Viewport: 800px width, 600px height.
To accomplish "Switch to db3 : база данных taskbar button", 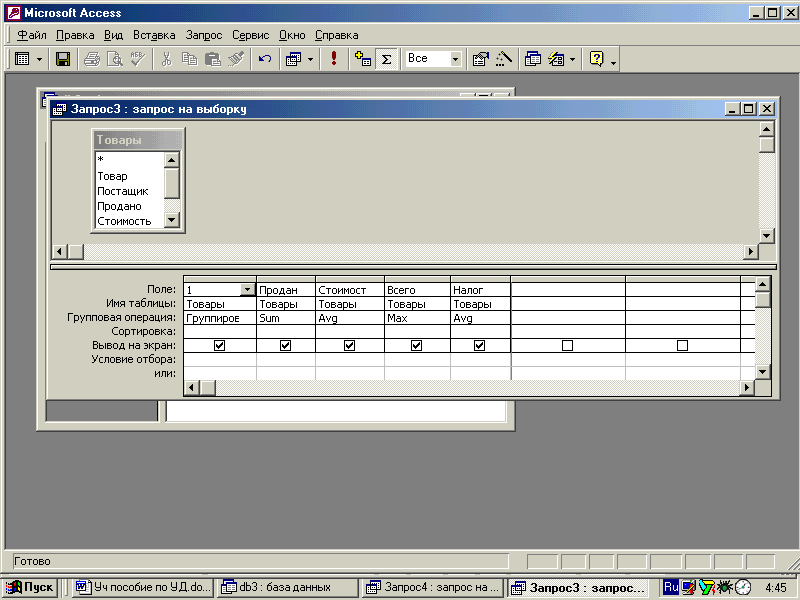I will (x=286, y=587).
